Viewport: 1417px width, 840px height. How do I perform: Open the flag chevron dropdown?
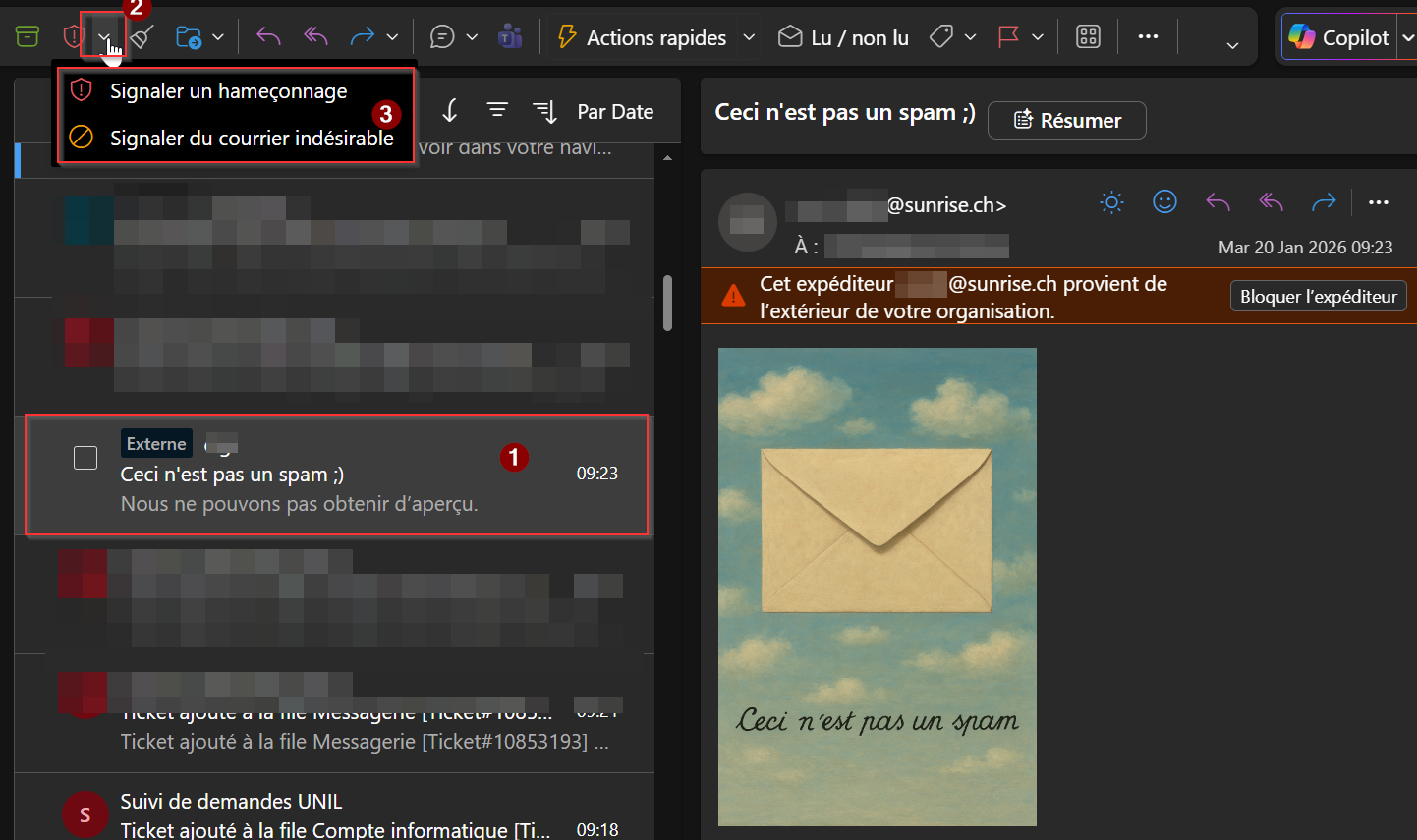(1040, 35)
